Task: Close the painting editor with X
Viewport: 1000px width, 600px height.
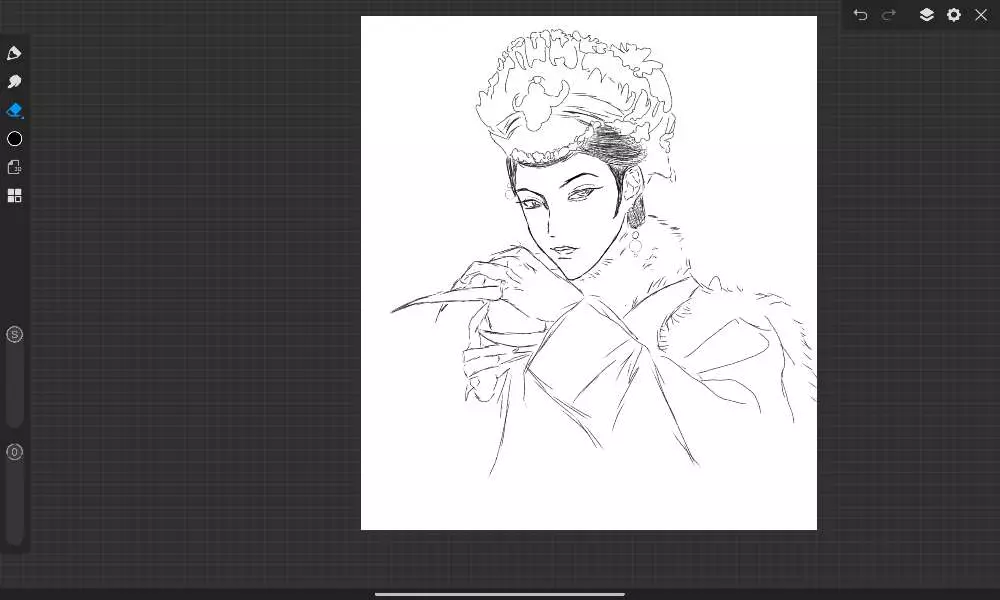Action: point(981,15)
